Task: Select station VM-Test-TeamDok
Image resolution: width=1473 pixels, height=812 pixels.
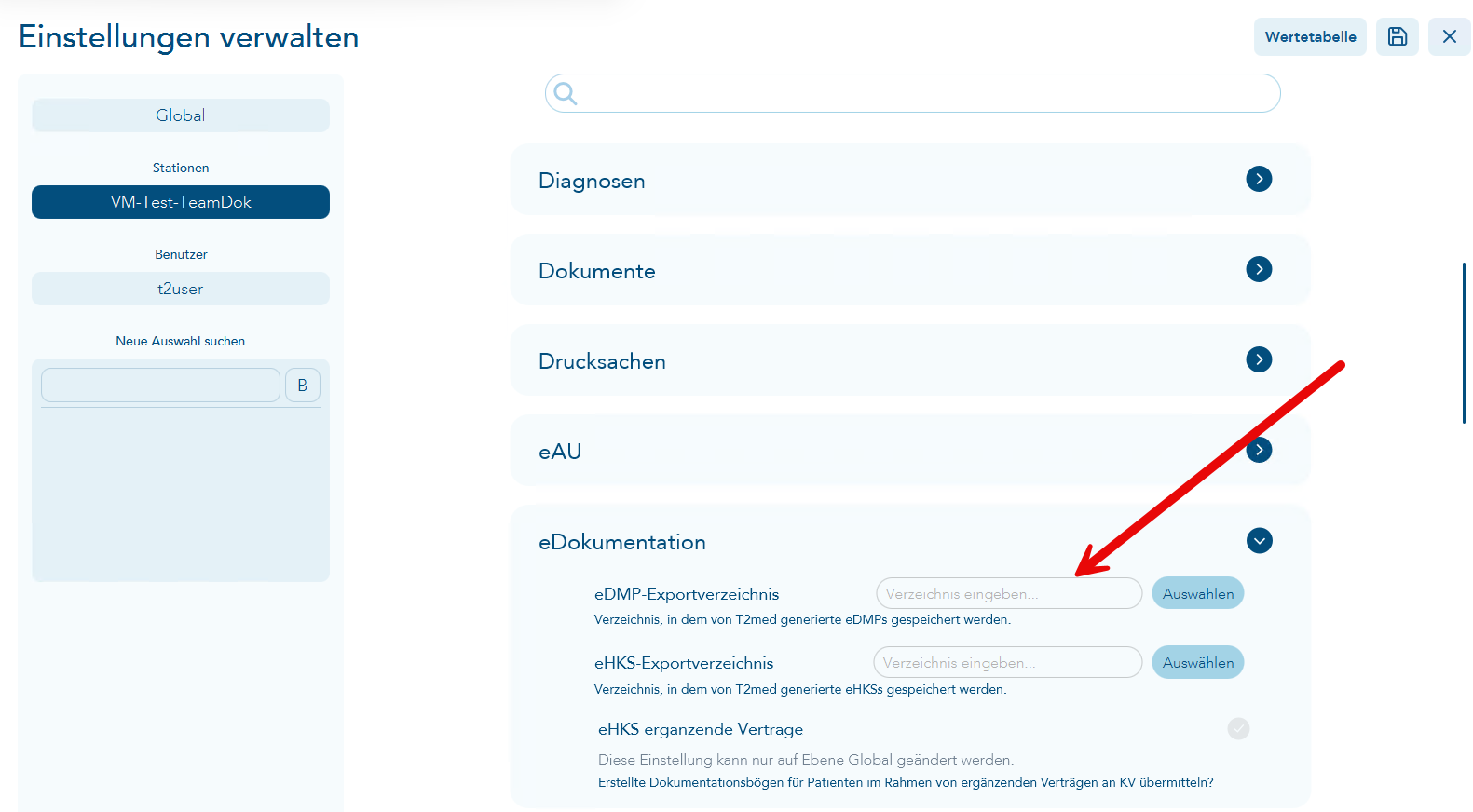Action: pyautogui.click(x=181, y=202)
